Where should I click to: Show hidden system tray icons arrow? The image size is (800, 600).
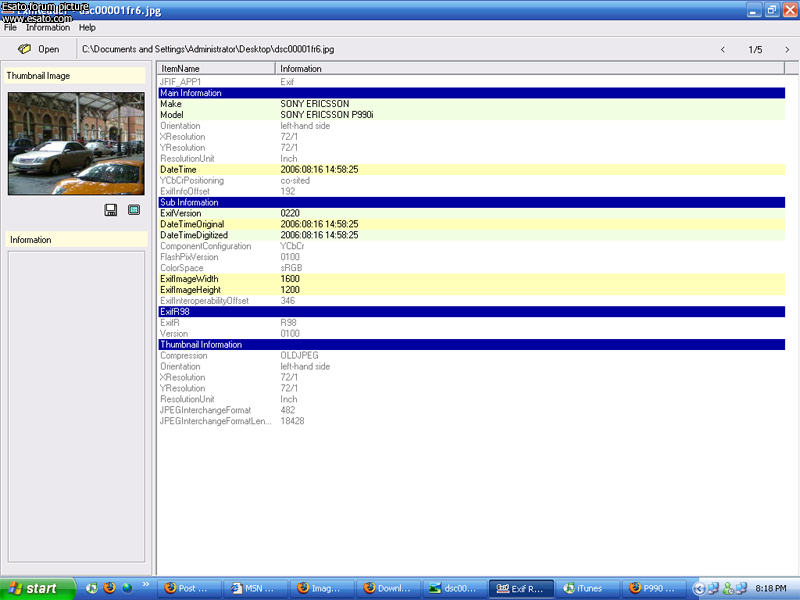[x=699, y=589]
